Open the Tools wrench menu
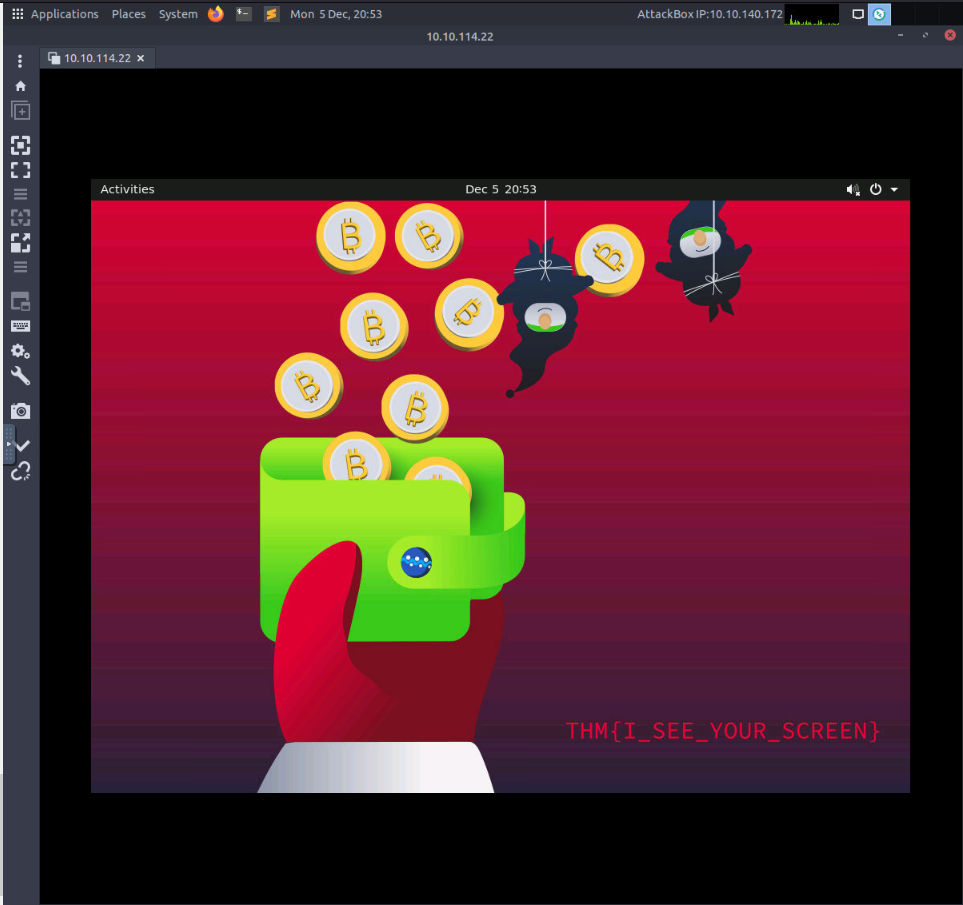 (20, 376)
